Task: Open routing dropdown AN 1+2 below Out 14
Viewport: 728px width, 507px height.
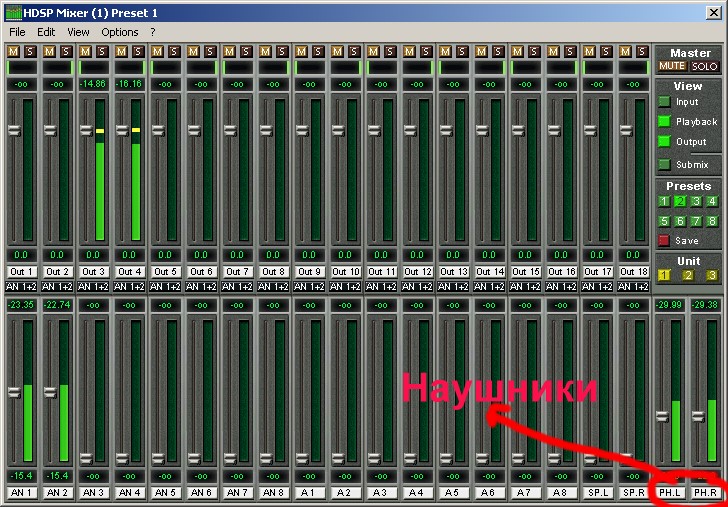Action: tap(489, 287)
